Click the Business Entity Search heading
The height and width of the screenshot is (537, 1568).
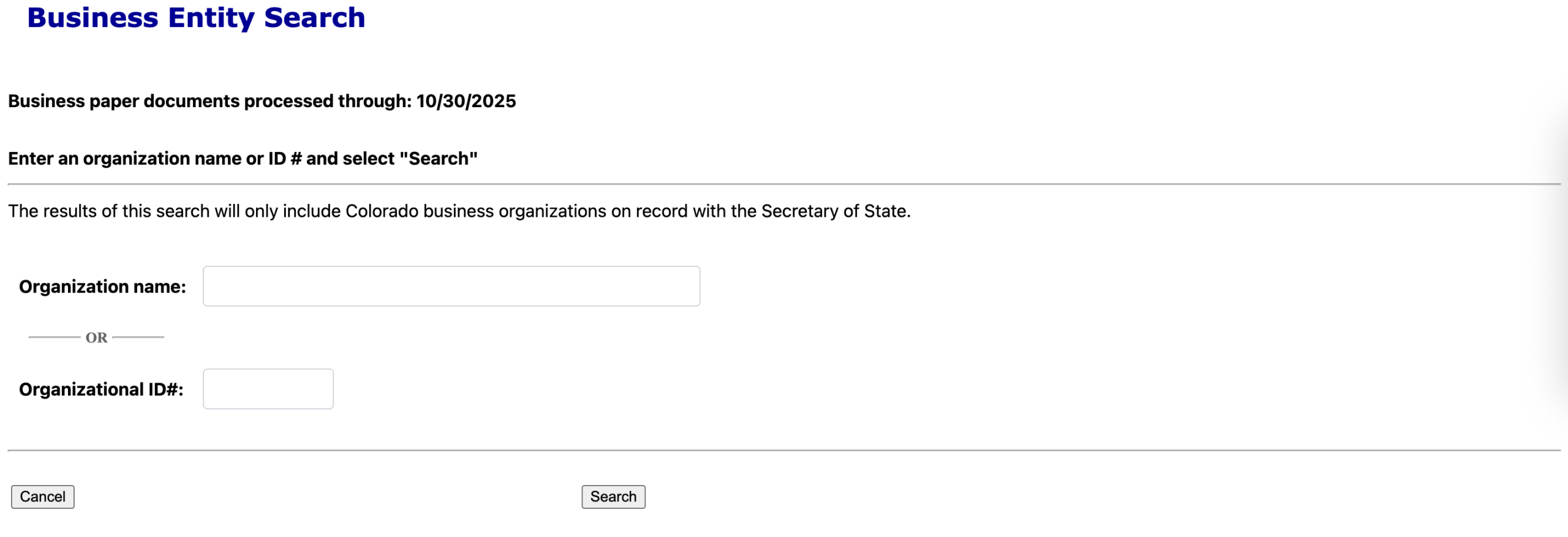[196, 18]
